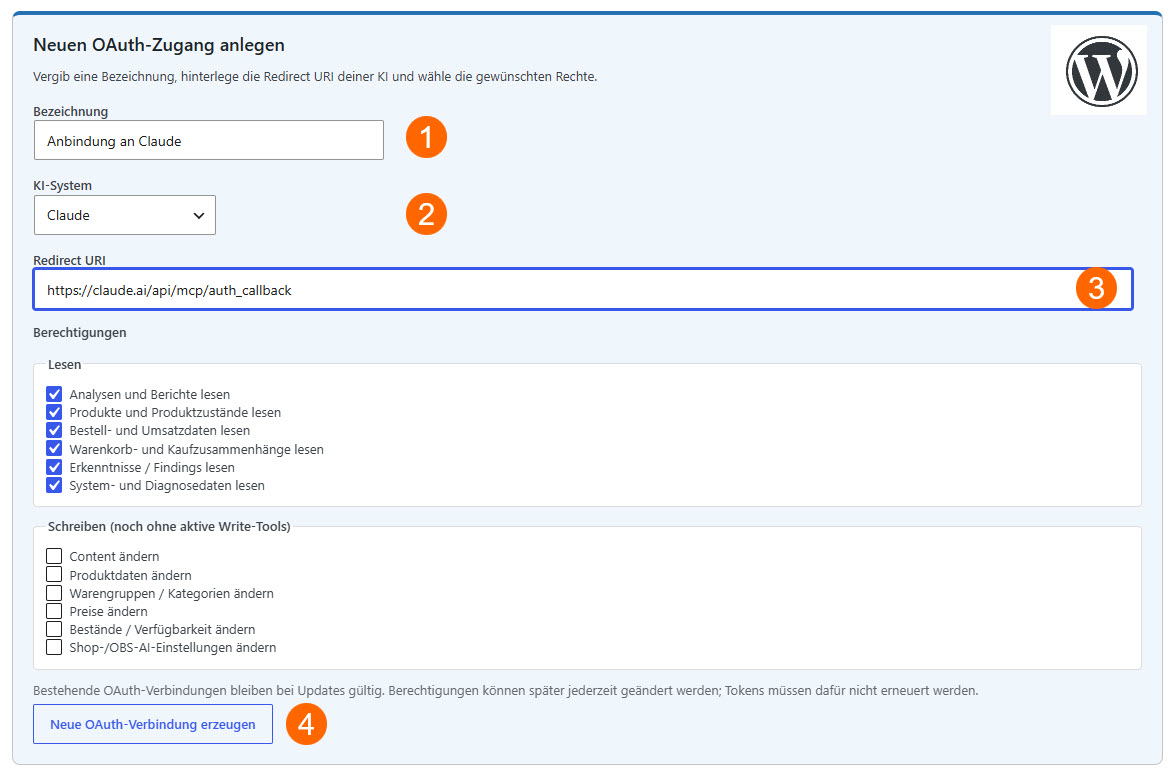This screenshot has width=1176, height=779.
Task: Uncheck Analysen und Berichte lesen
Action: click(x=54, y=394)
